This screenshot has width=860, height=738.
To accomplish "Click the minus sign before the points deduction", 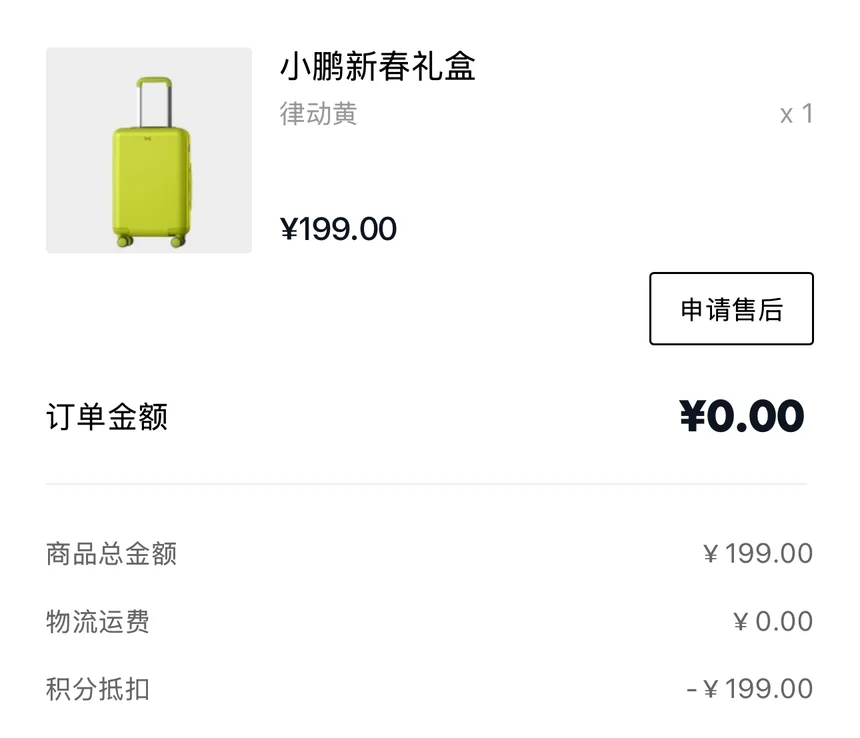I will [691, 689].
